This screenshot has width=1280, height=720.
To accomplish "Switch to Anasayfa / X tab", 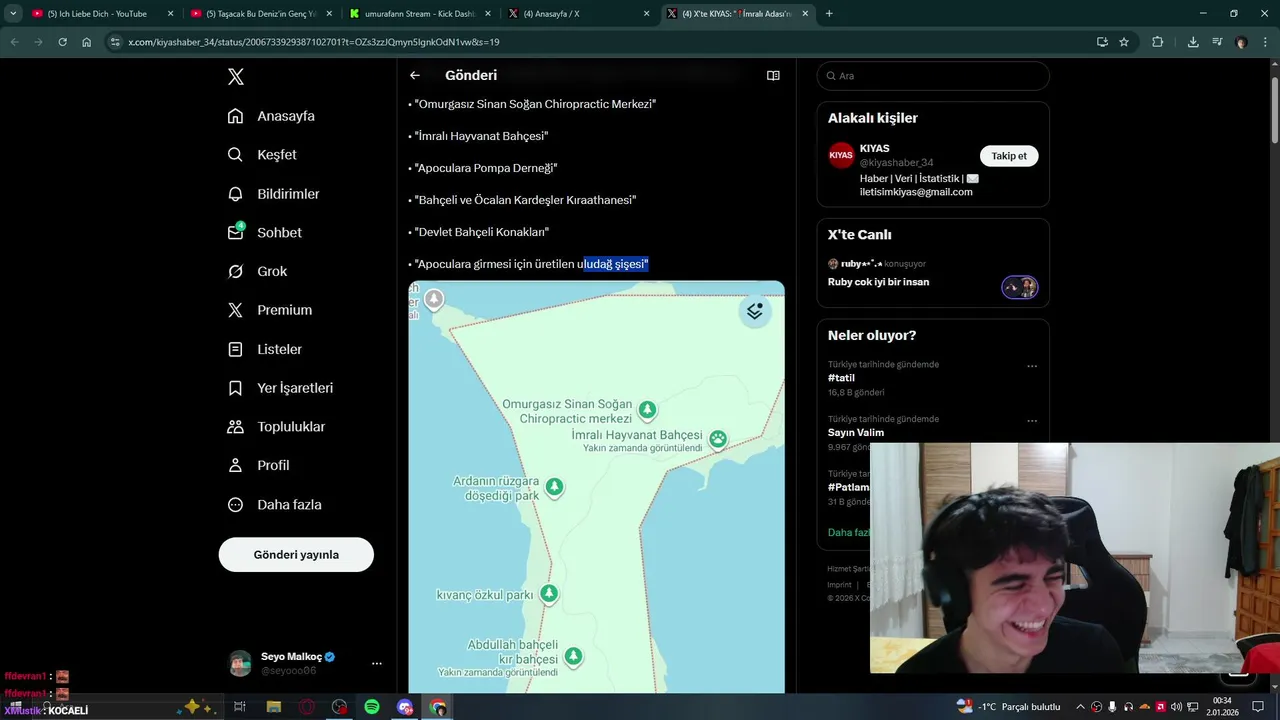I will (579, 14).
